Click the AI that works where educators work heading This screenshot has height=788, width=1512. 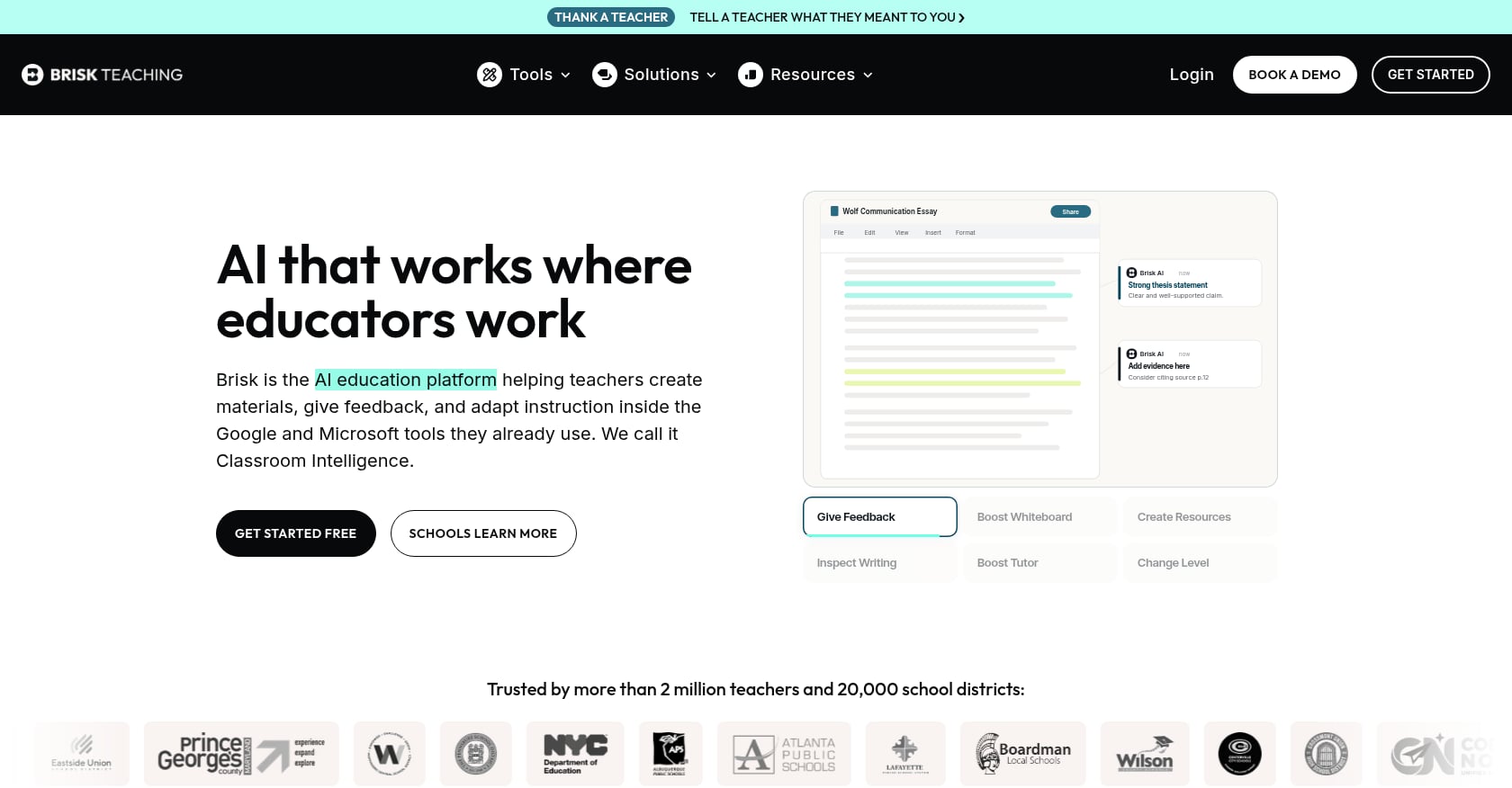[x=454, y=292]
